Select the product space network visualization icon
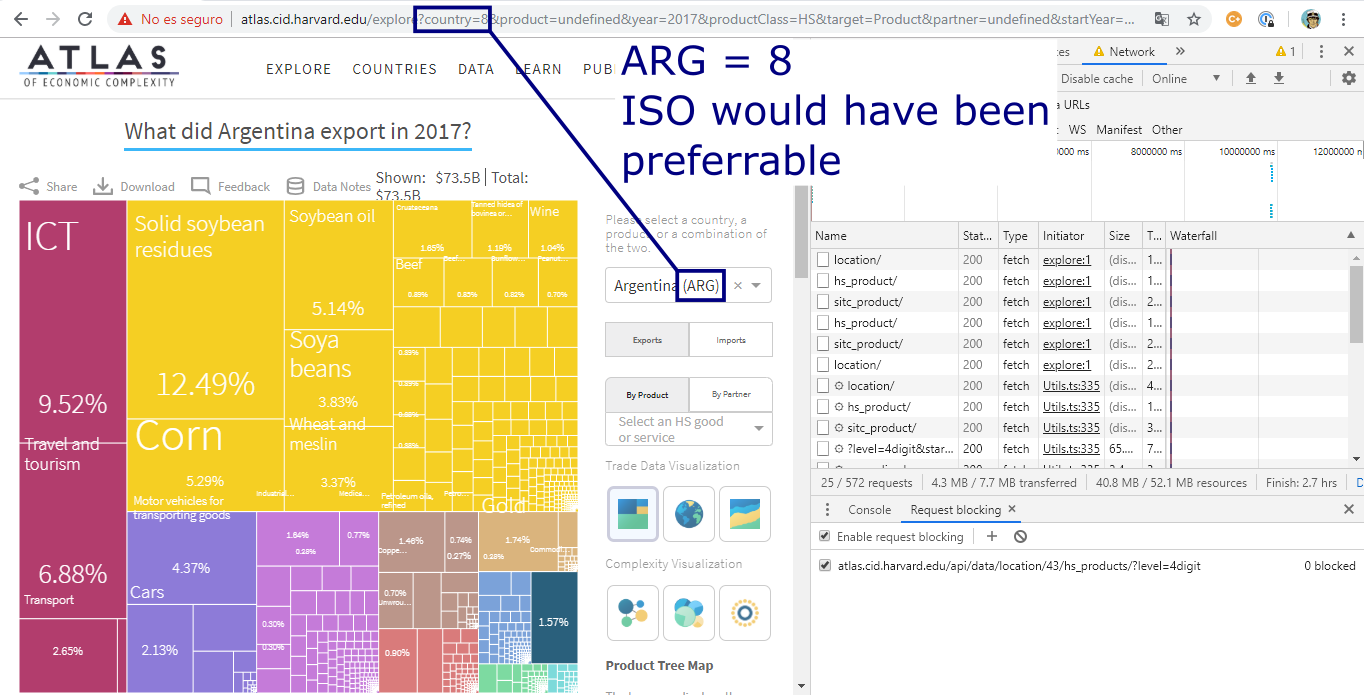Image resolution: width=1364 pixels, height=695 pixels. (x=632, y=612)
